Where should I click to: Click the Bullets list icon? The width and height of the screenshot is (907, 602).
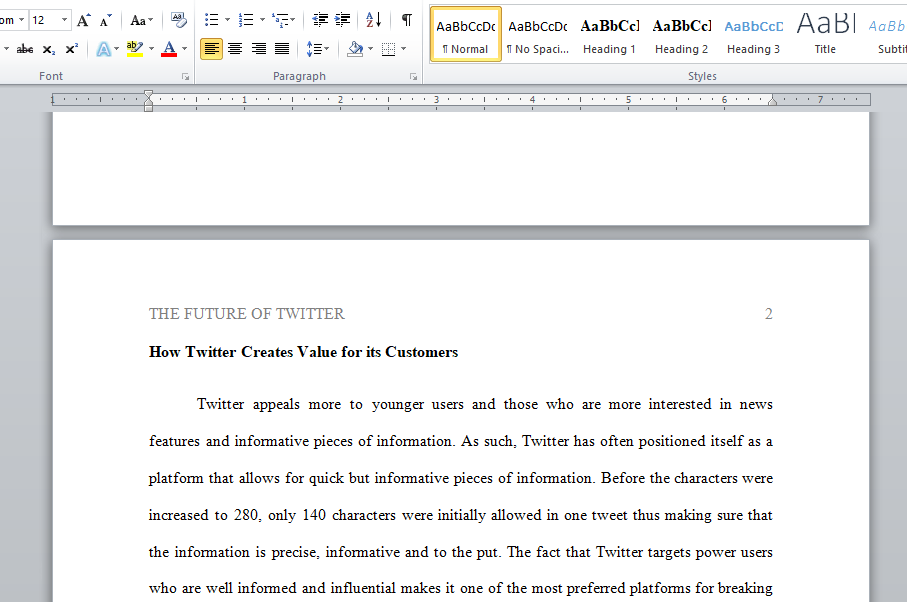pos(212,20)
